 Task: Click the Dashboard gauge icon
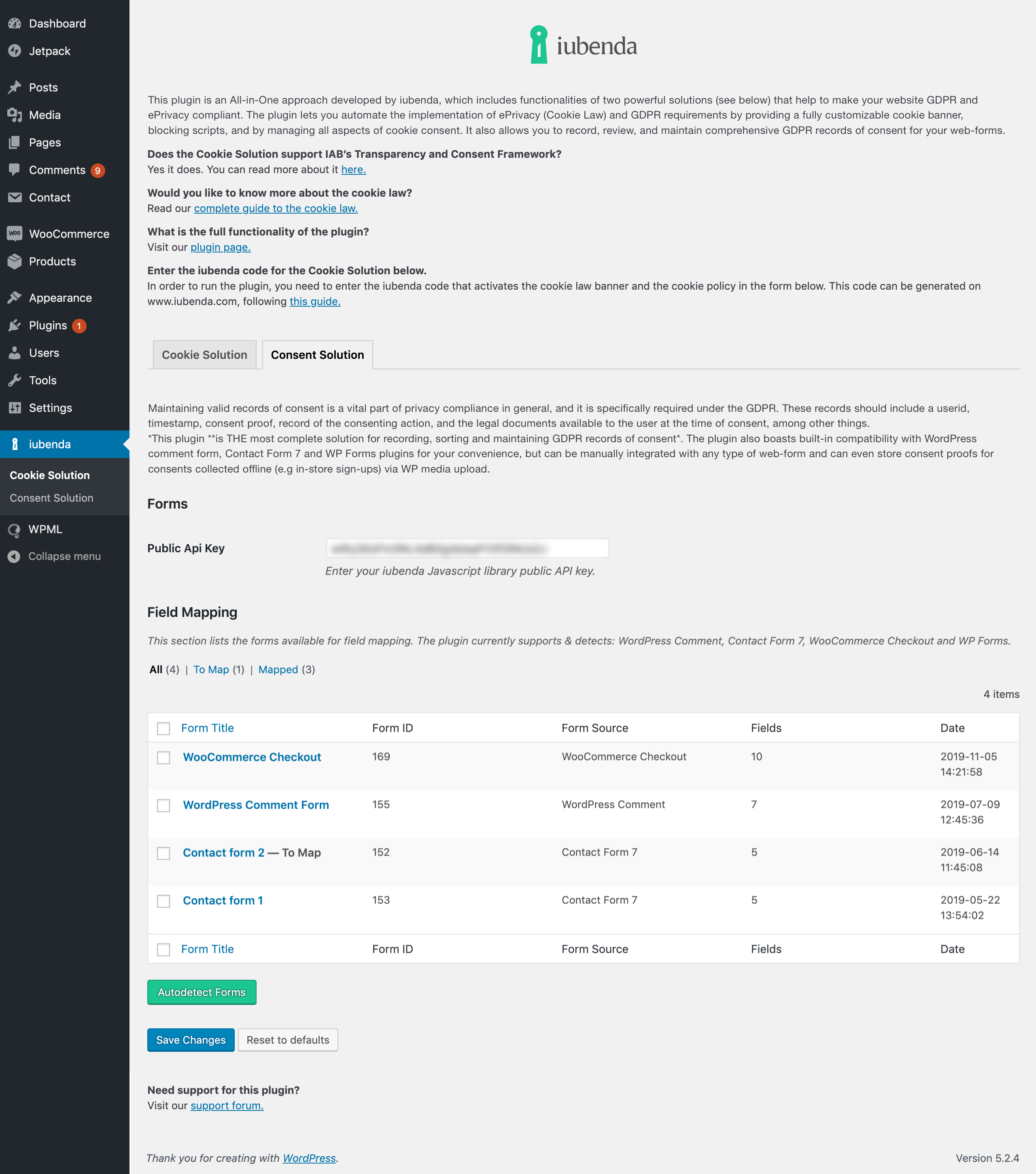[x=14, y=23]
